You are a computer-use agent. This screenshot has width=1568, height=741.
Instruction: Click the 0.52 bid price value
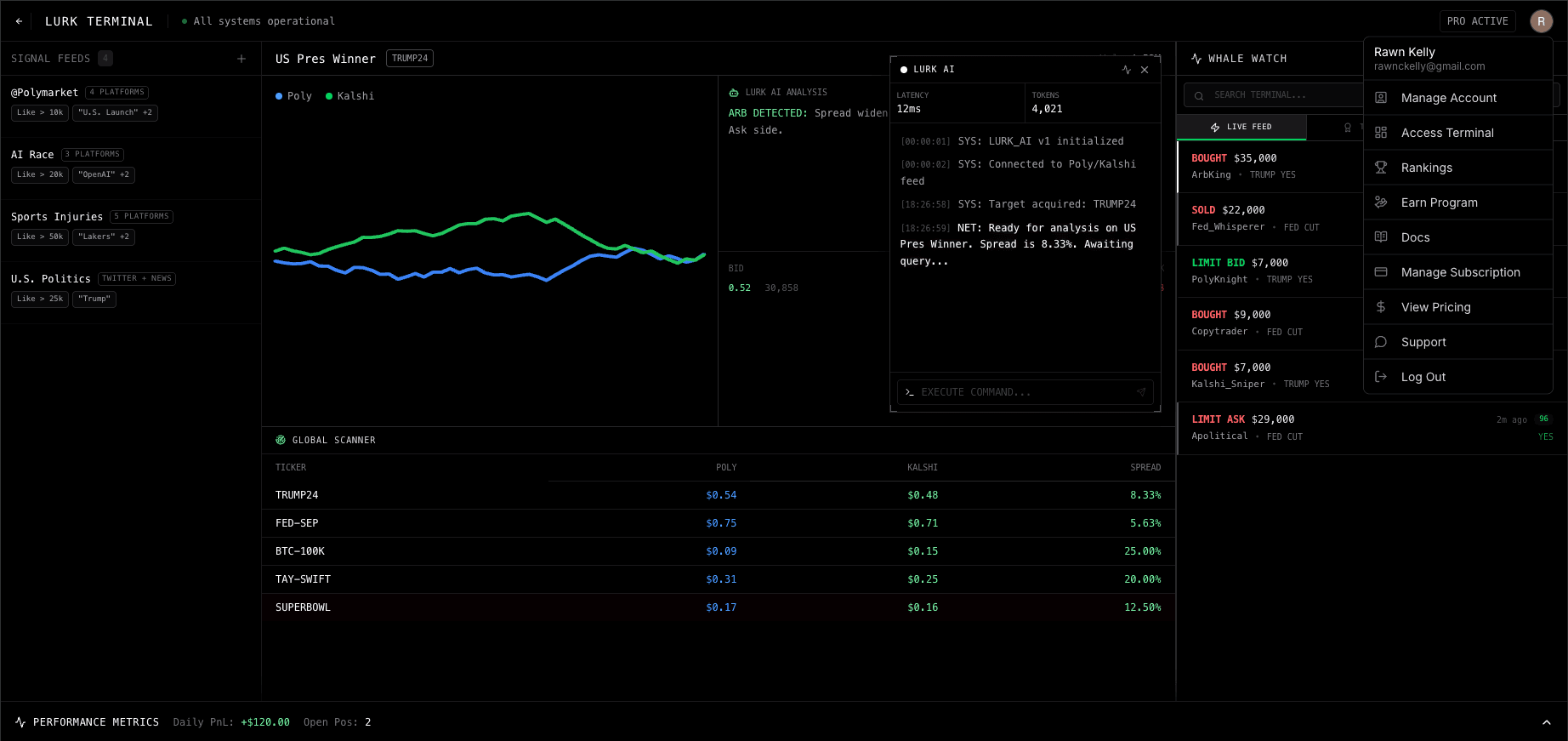(x=740, y=288)
